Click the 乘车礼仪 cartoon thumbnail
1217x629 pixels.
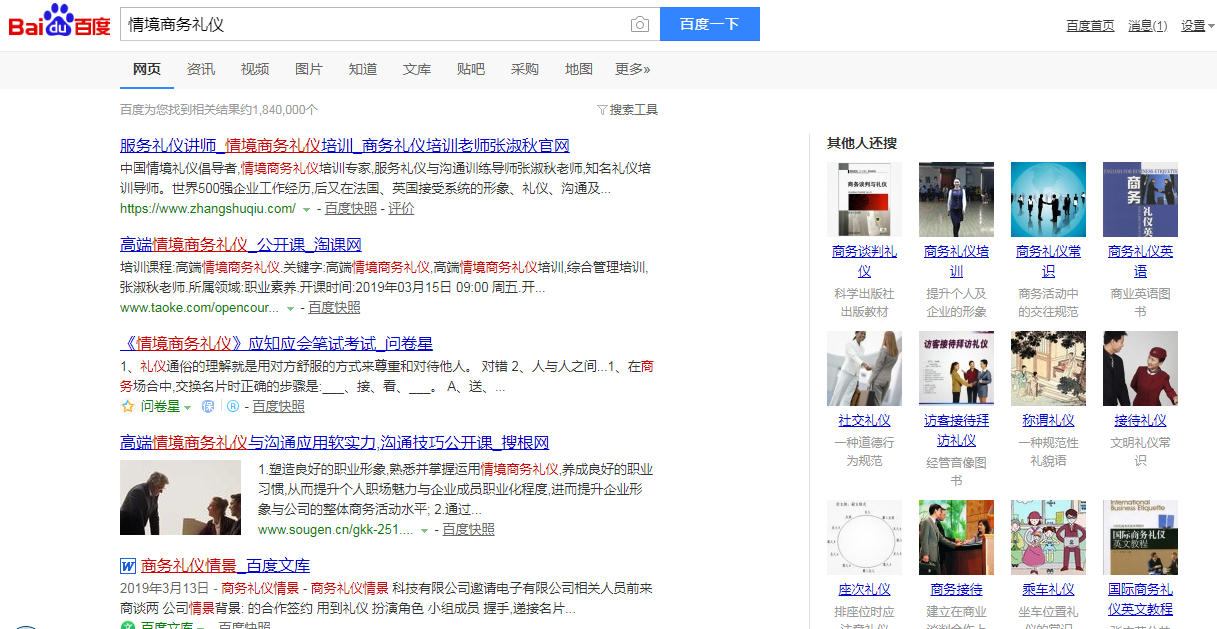pos(1048,537)
